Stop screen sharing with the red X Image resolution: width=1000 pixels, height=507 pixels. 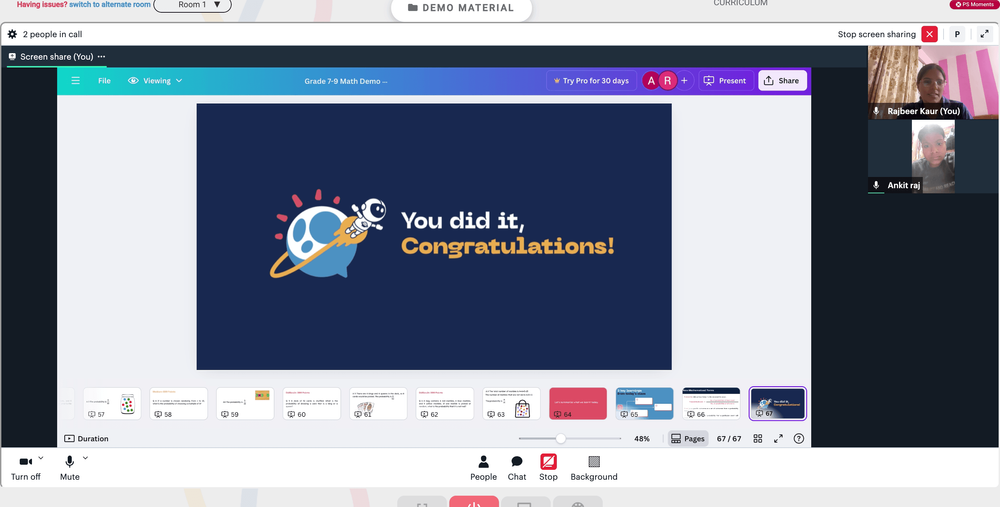coord(929,34)
